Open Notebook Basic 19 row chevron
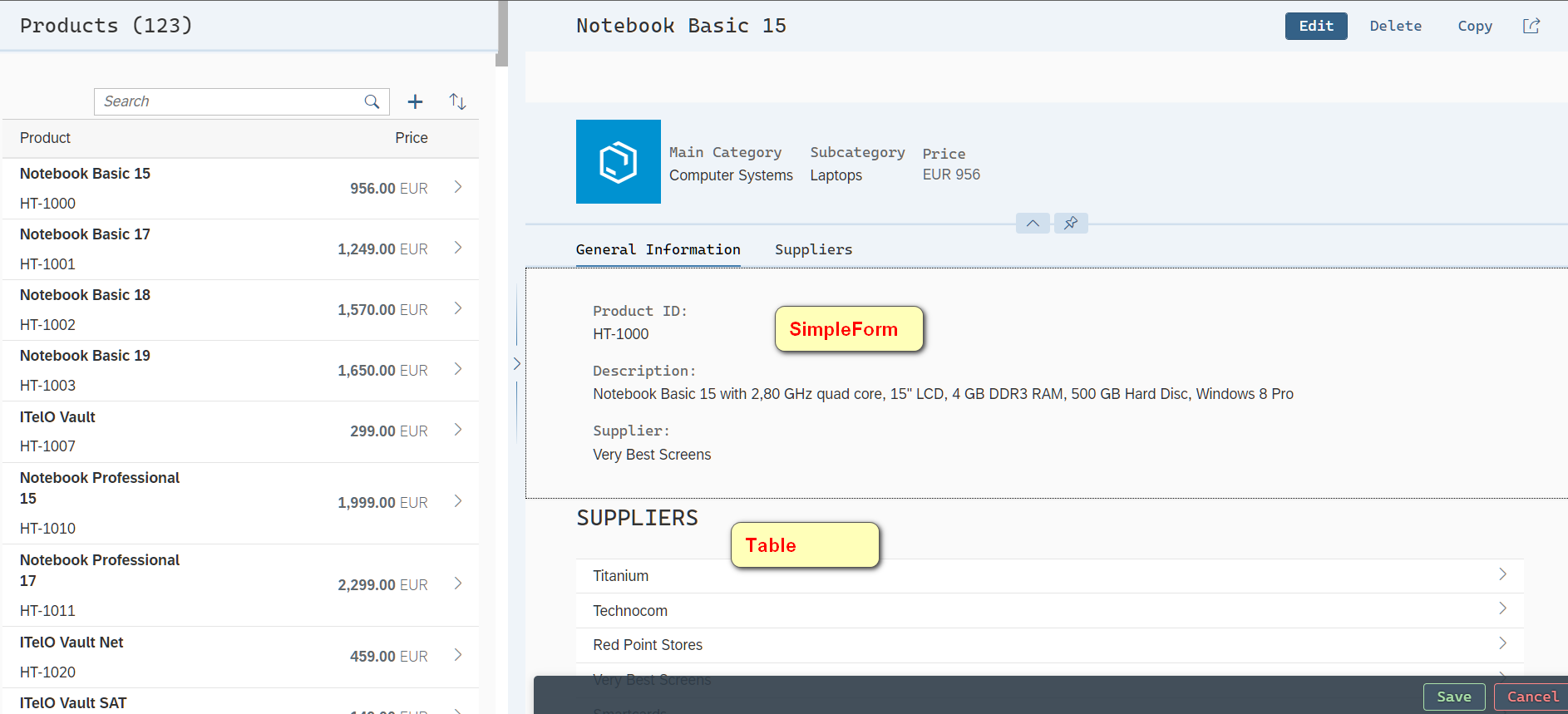 (458, 369)
